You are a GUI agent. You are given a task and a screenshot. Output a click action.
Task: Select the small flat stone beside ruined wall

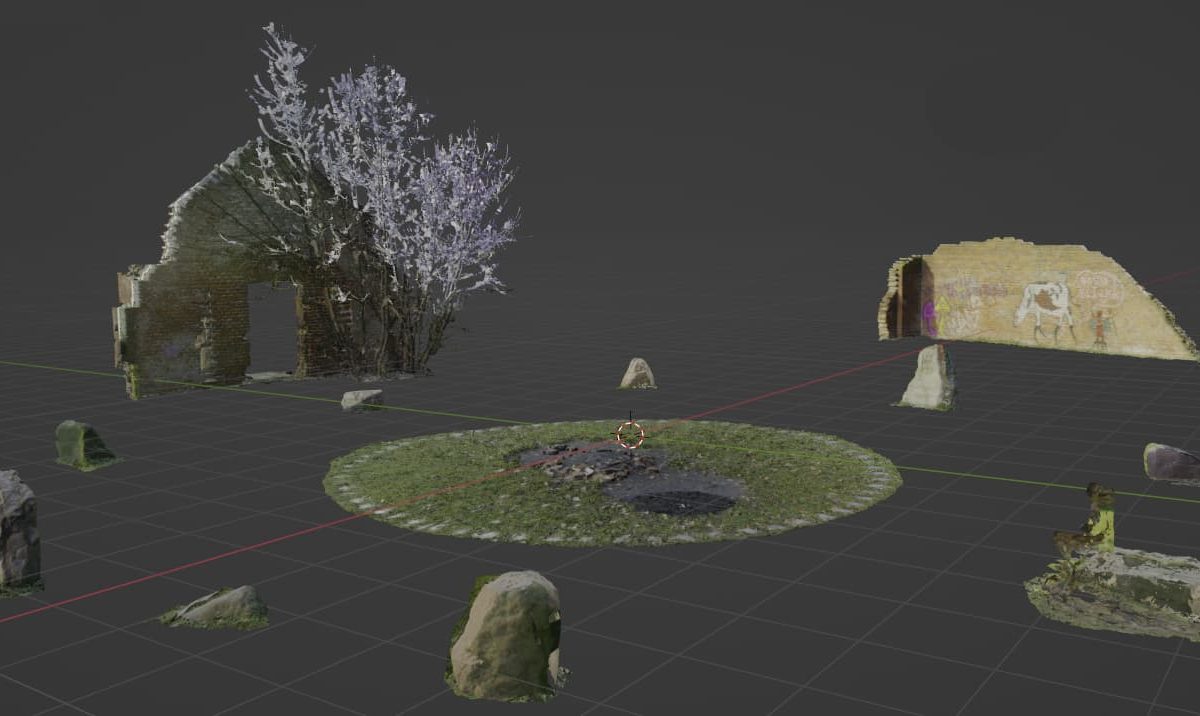coord(362,399)
